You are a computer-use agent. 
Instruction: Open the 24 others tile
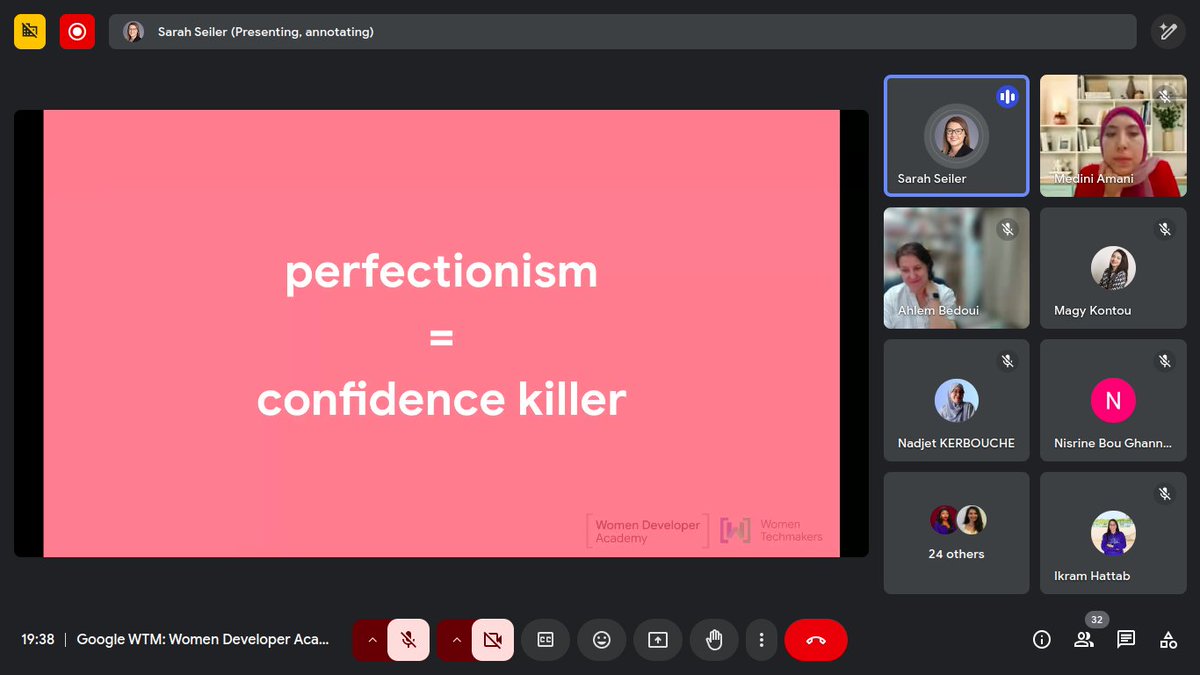957,533
